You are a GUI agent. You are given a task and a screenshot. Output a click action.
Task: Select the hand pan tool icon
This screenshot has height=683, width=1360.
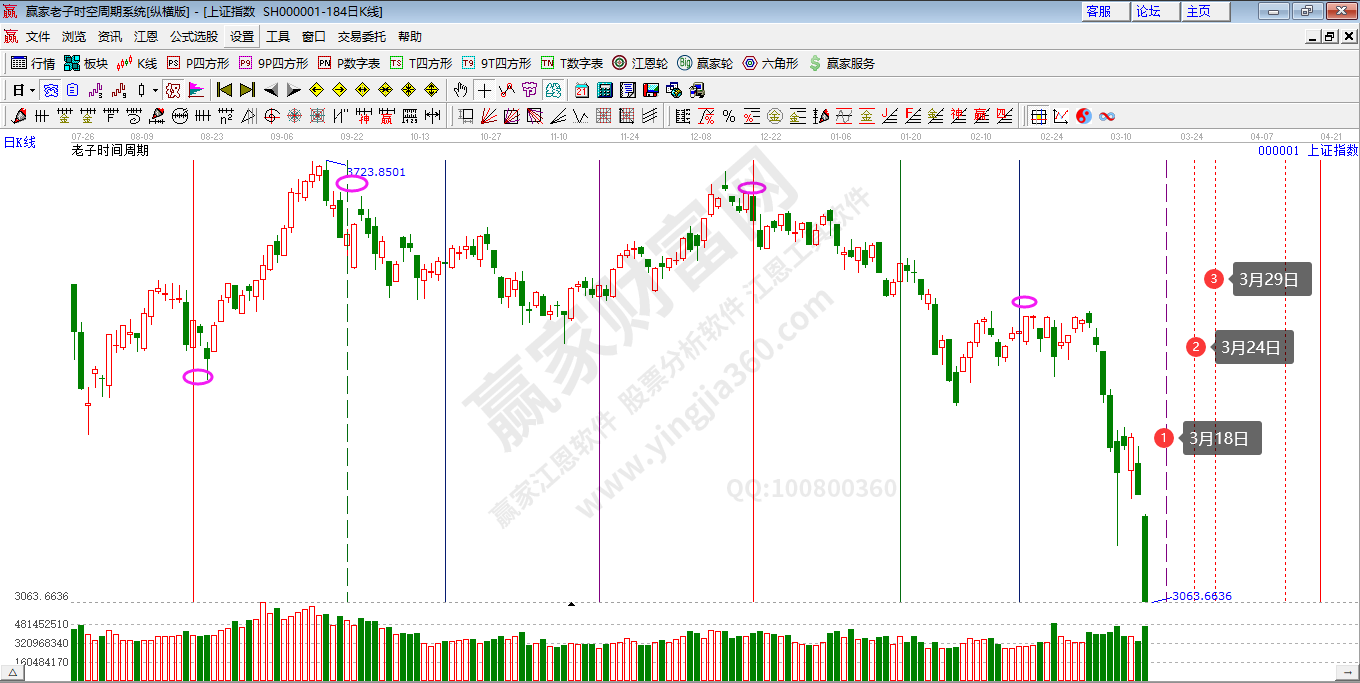[x=460, y=90]
